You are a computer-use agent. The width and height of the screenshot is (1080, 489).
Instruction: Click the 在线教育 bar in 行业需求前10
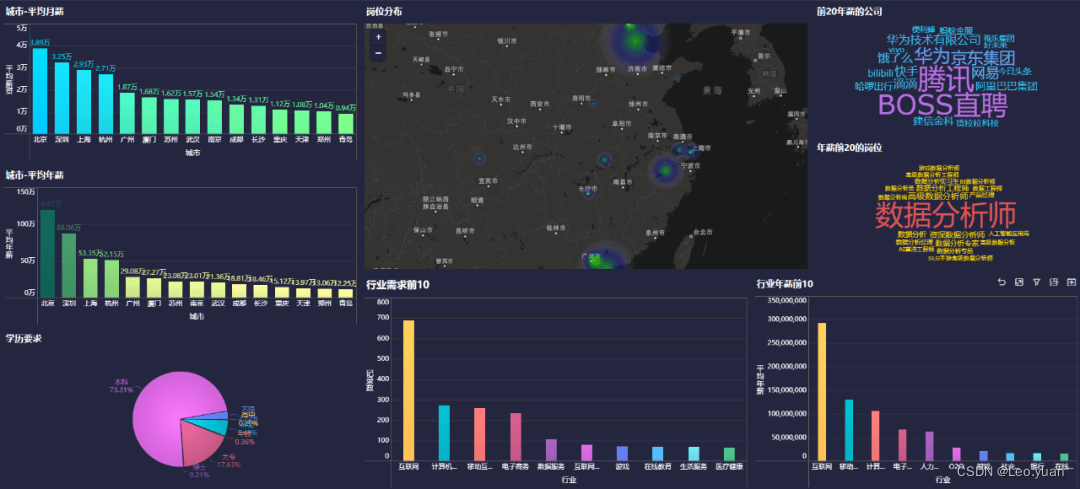click(x=658, y=454)
